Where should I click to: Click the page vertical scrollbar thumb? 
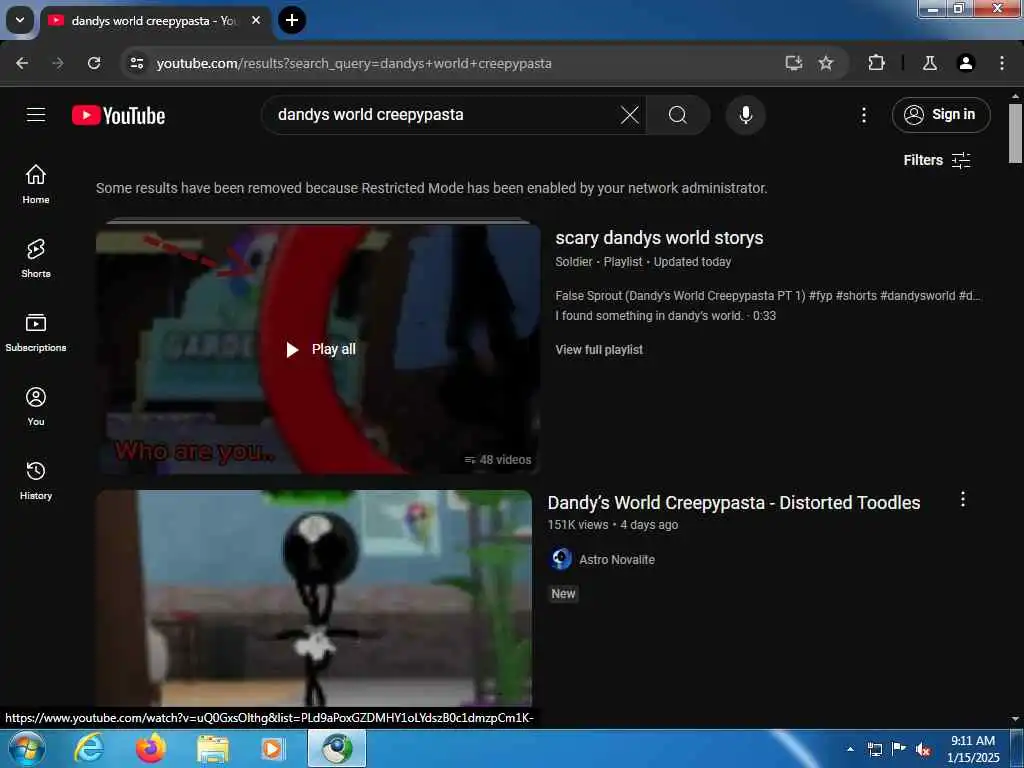(1015, 133)
